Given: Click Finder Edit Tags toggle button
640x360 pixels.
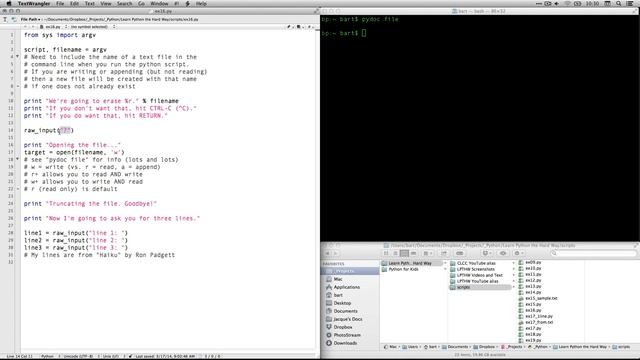Looking at the screenshot, I should [x=460, y=253].
